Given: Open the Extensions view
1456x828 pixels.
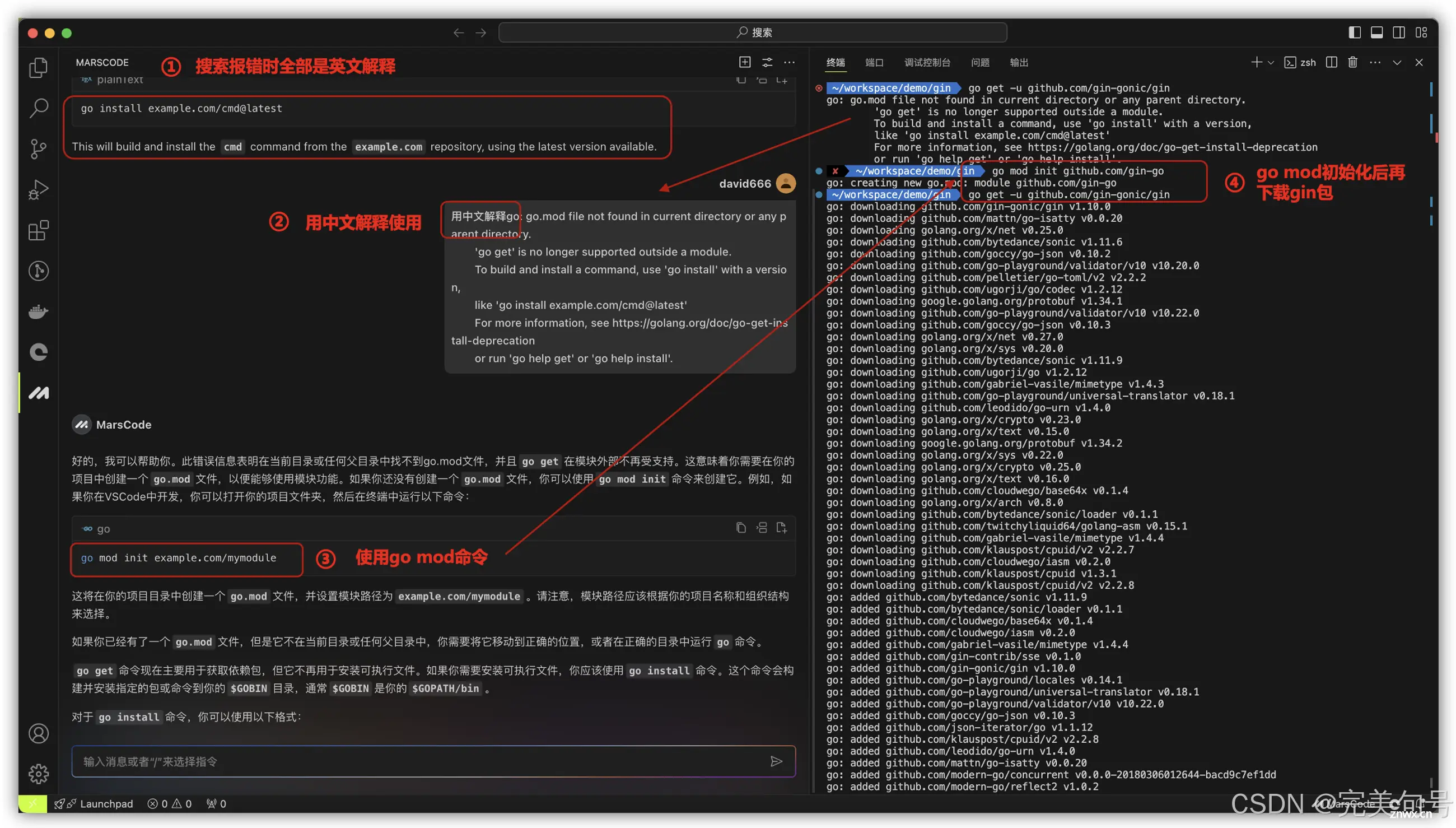Looking at the screenshot, I should (38, 230).
